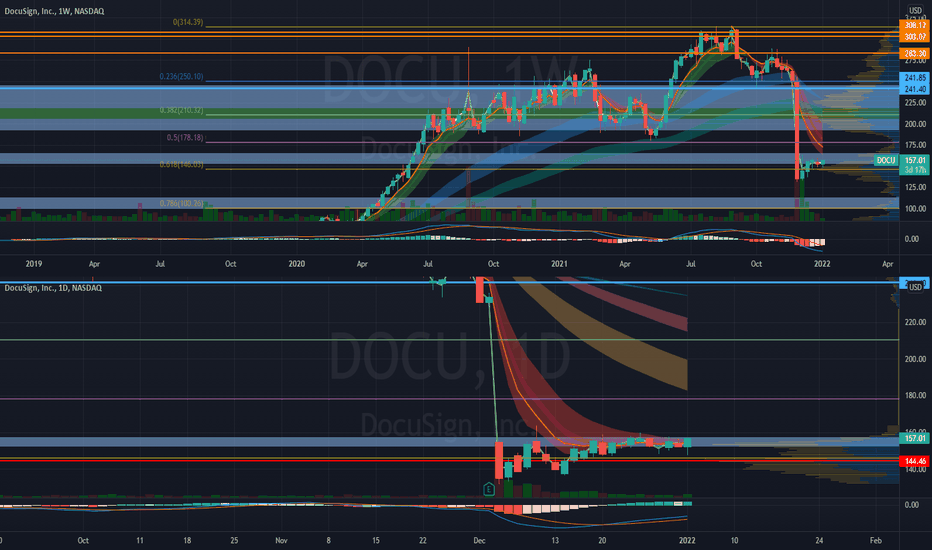Click 225.00 on the weekly price axis
Screen dimensions: 932x550
pyautogui.click(x=915, y=103)
